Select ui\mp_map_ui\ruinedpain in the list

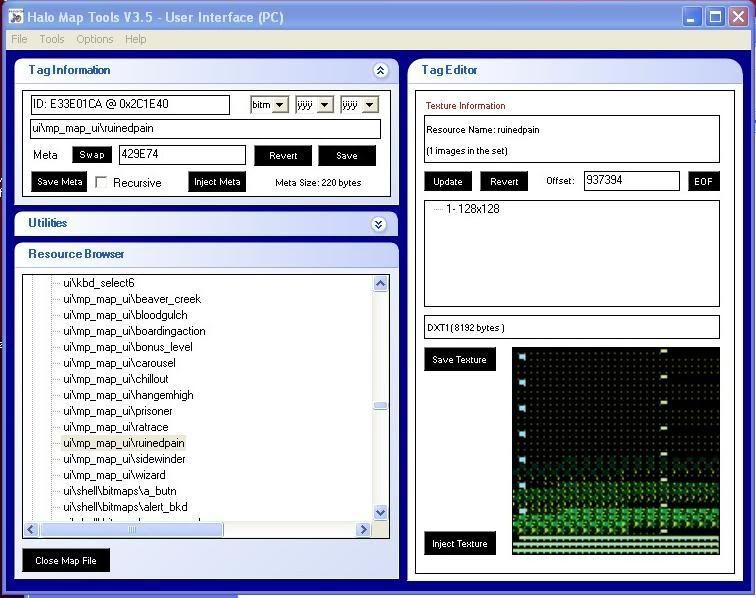[x=123, y=443]
